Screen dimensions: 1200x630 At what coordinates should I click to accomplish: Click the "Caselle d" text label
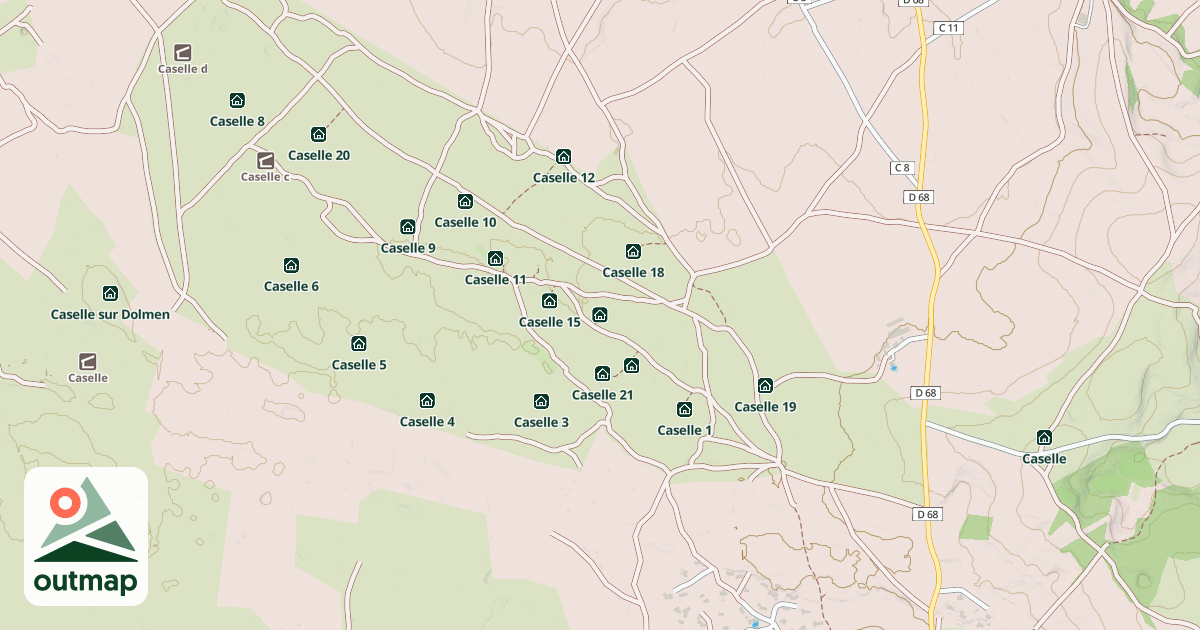pos(183,69)
